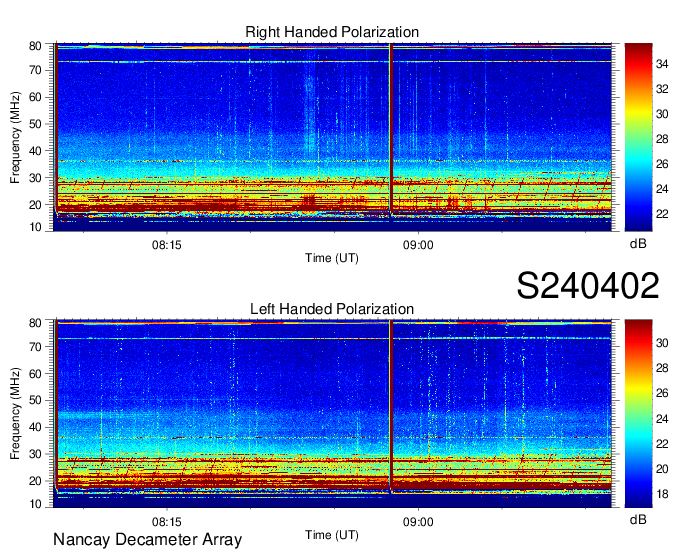Click the 30 value on bottom color bar
Screen dimensions: 680x552
662,343
